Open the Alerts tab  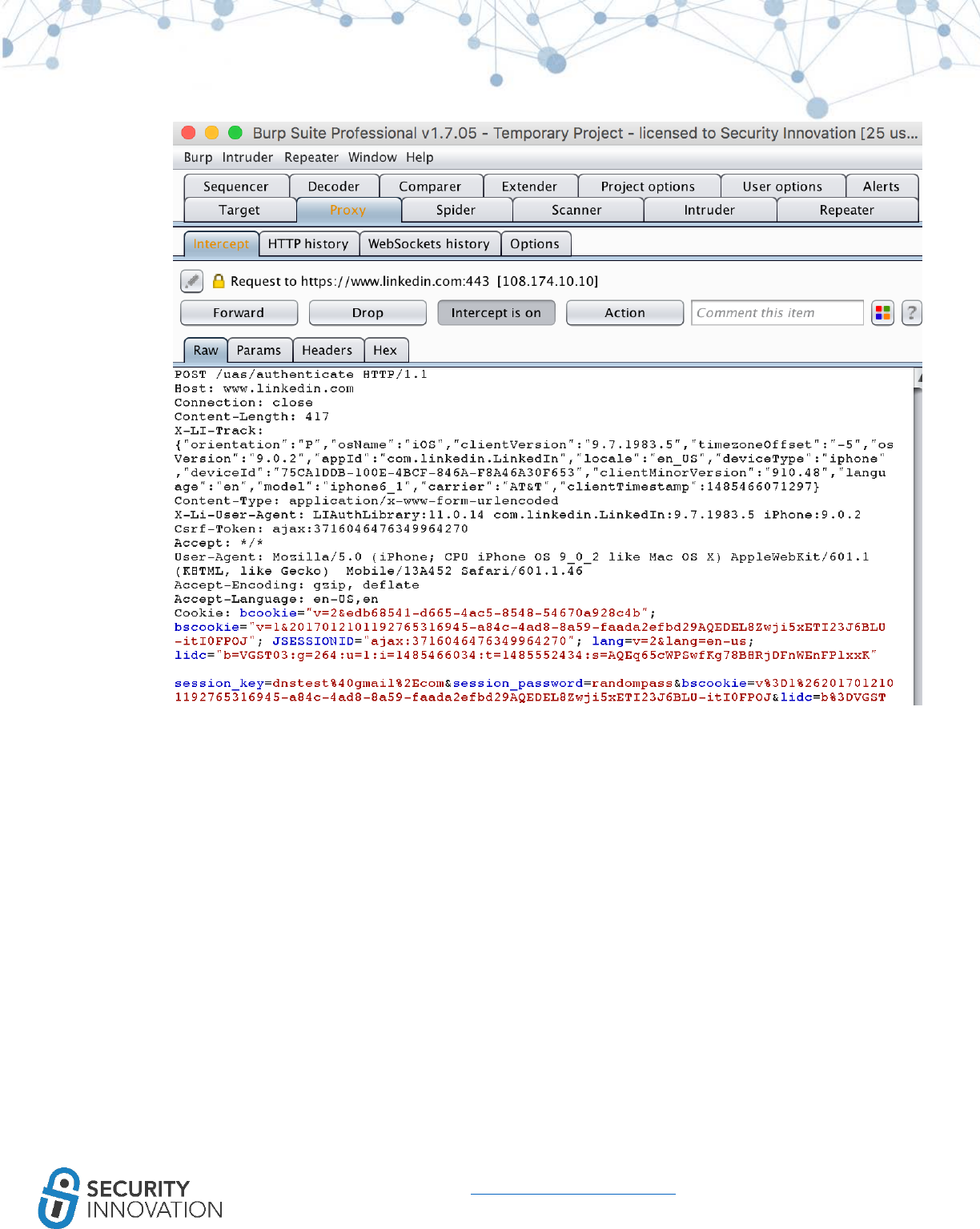(882, 187)
